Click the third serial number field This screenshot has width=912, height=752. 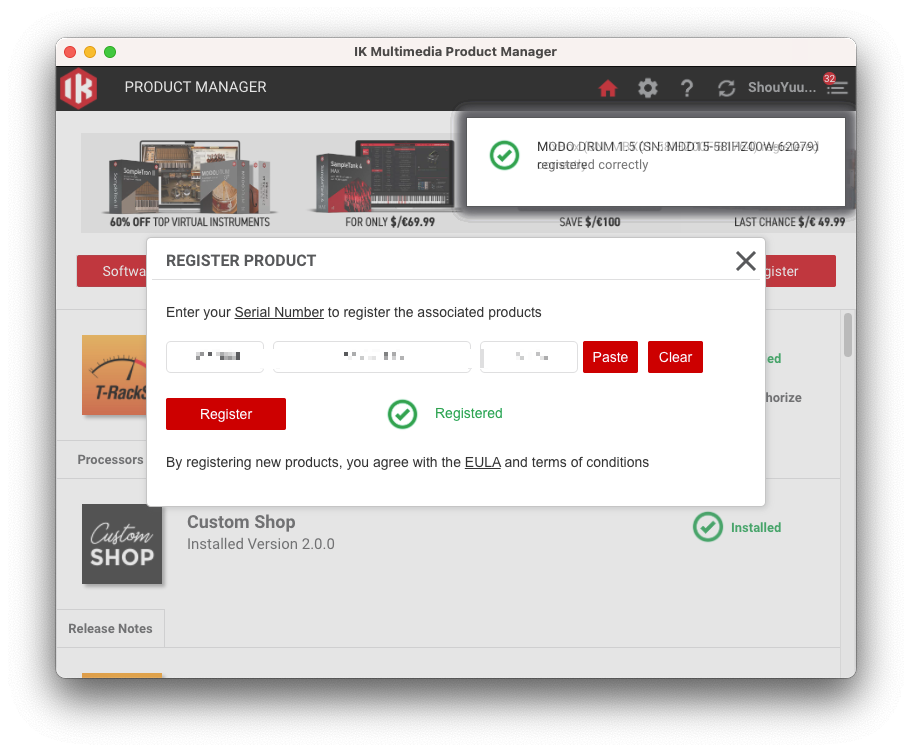tap(528, 357)
